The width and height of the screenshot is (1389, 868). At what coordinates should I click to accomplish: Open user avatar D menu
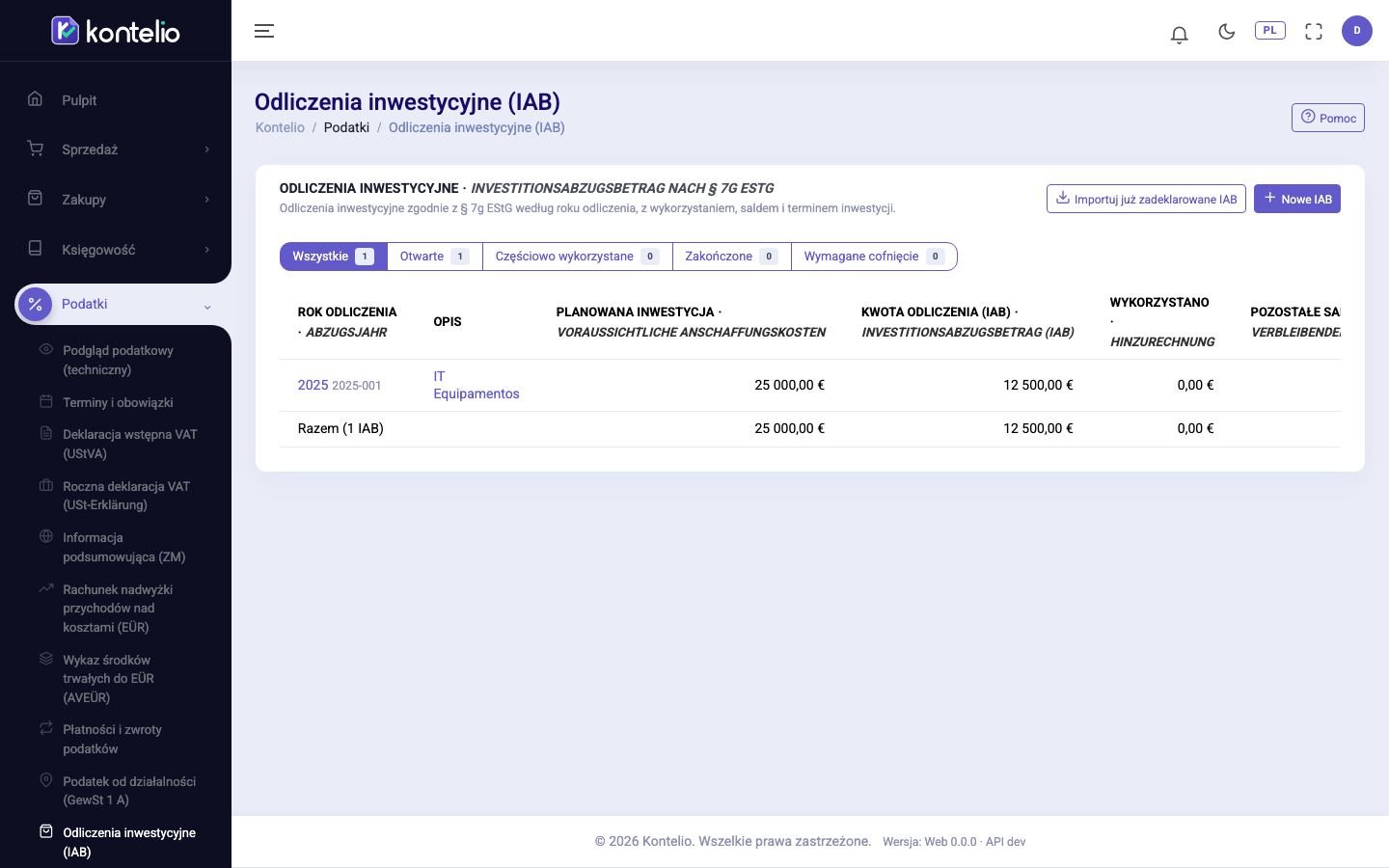click(1357, 30)
